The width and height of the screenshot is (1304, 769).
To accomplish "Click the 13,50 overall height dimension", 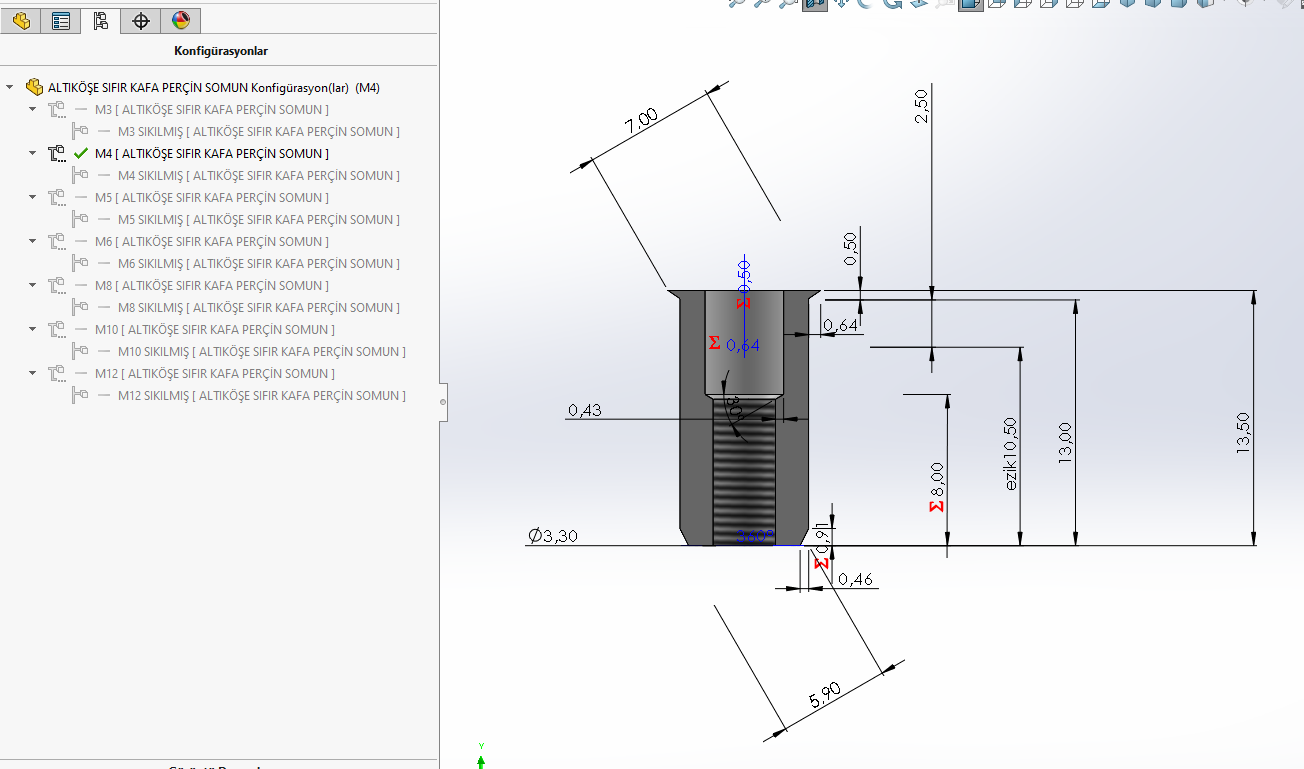I will 1243,433.
